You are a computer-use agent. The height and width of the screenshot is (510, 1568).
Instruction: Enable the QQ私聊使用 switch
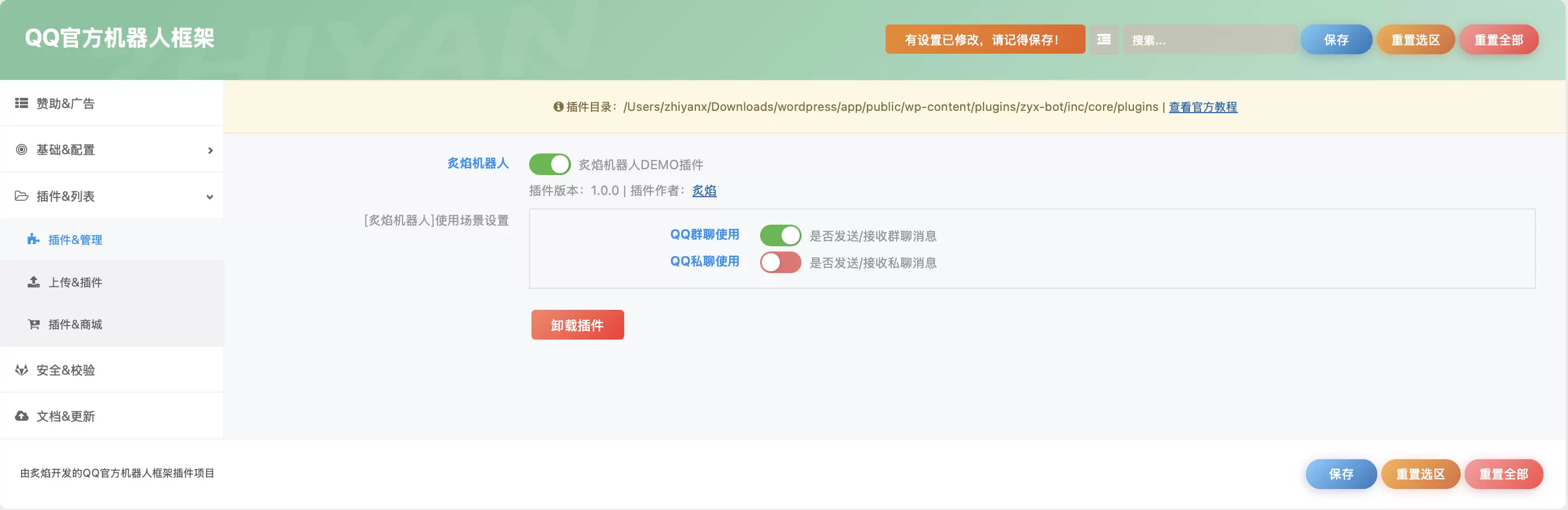(780, 263)
